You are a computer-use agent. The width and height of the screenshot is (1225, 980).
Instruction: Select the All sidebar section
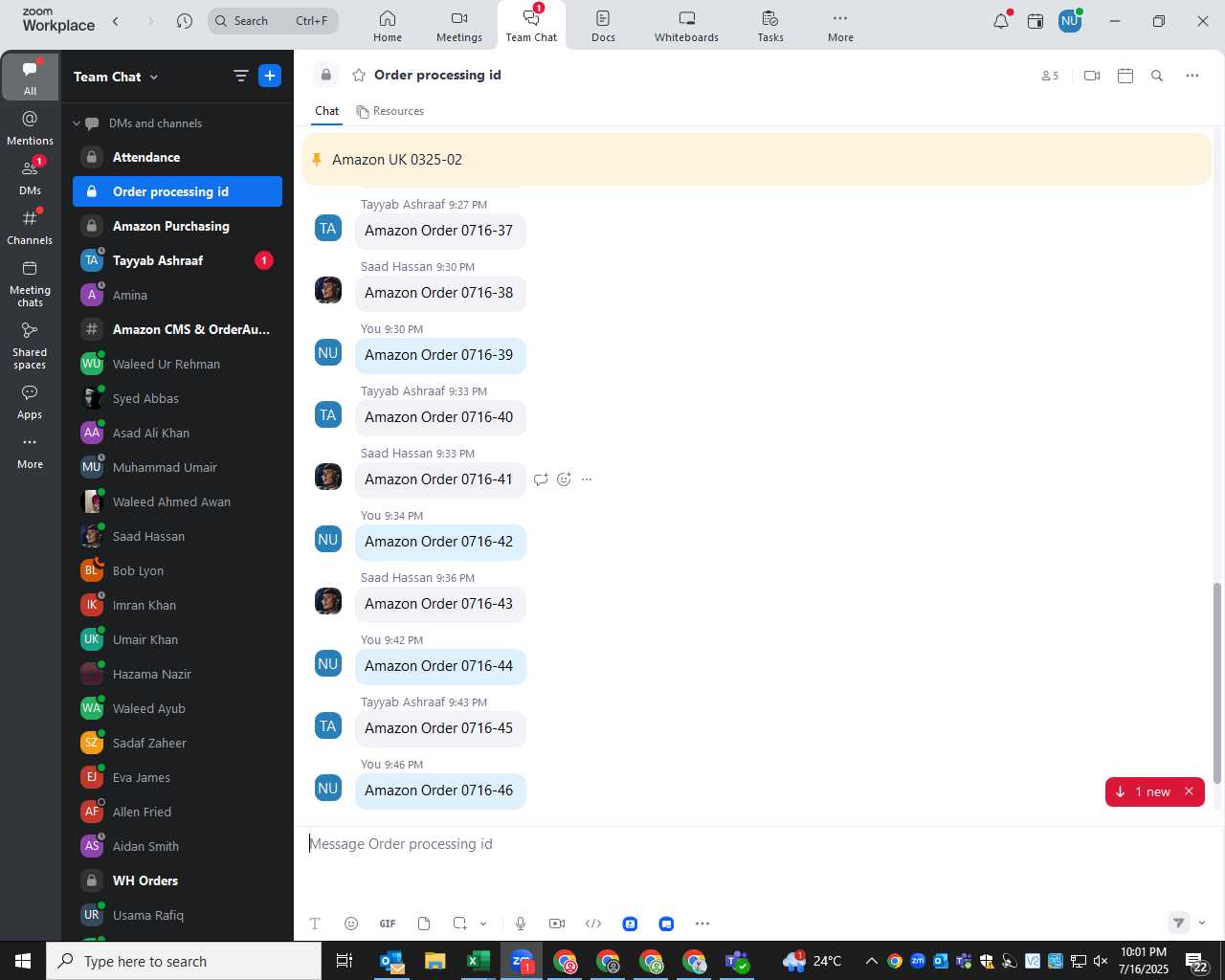(30, 78)
